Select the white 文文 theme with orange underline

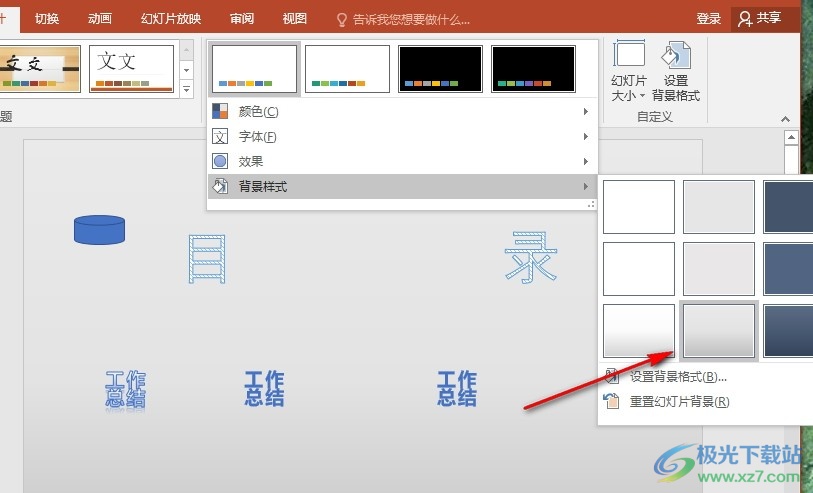click(x=132, y=68)
